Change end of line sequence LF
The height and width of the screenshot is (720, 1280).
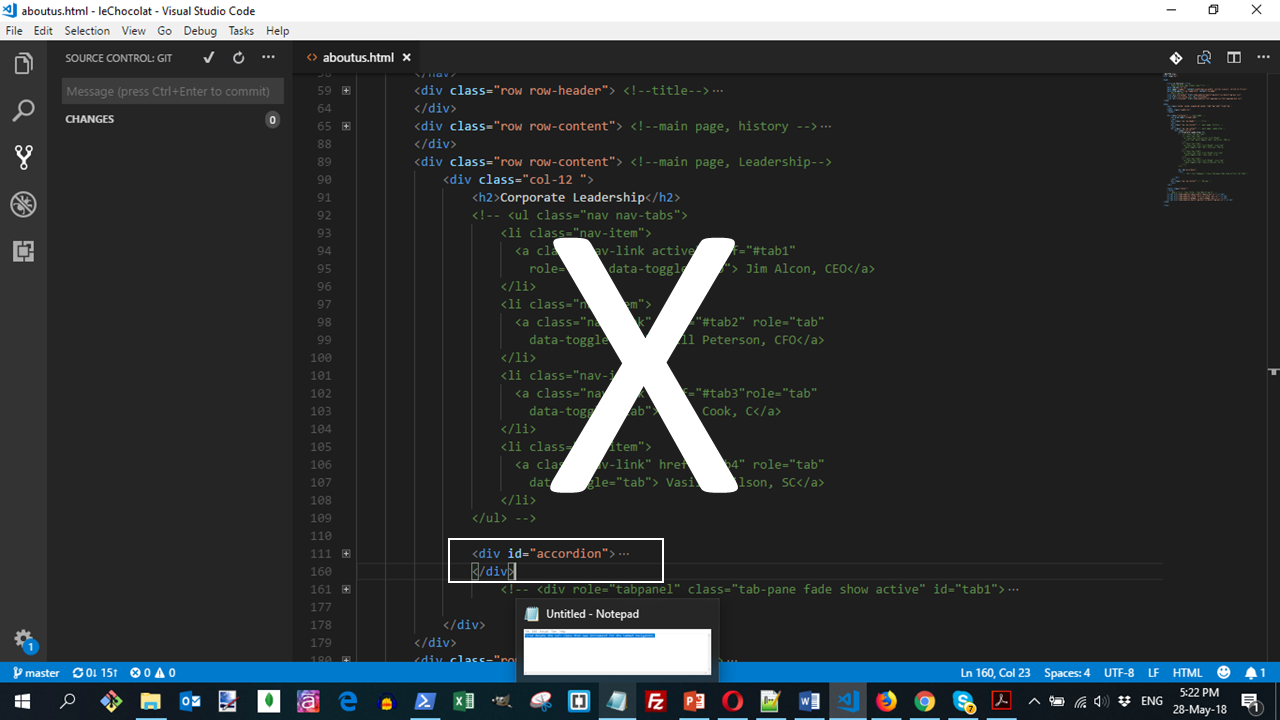point(1153,673)
